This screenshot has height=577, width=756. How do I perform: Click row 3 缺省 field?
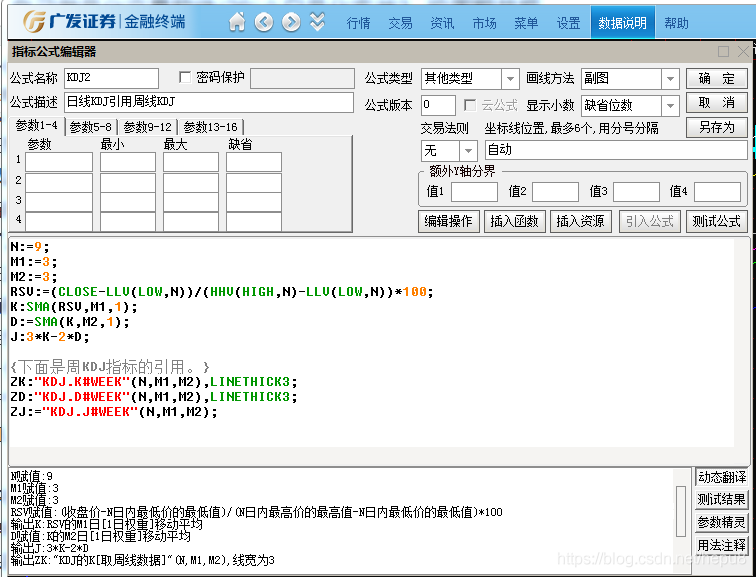point(254,202)
